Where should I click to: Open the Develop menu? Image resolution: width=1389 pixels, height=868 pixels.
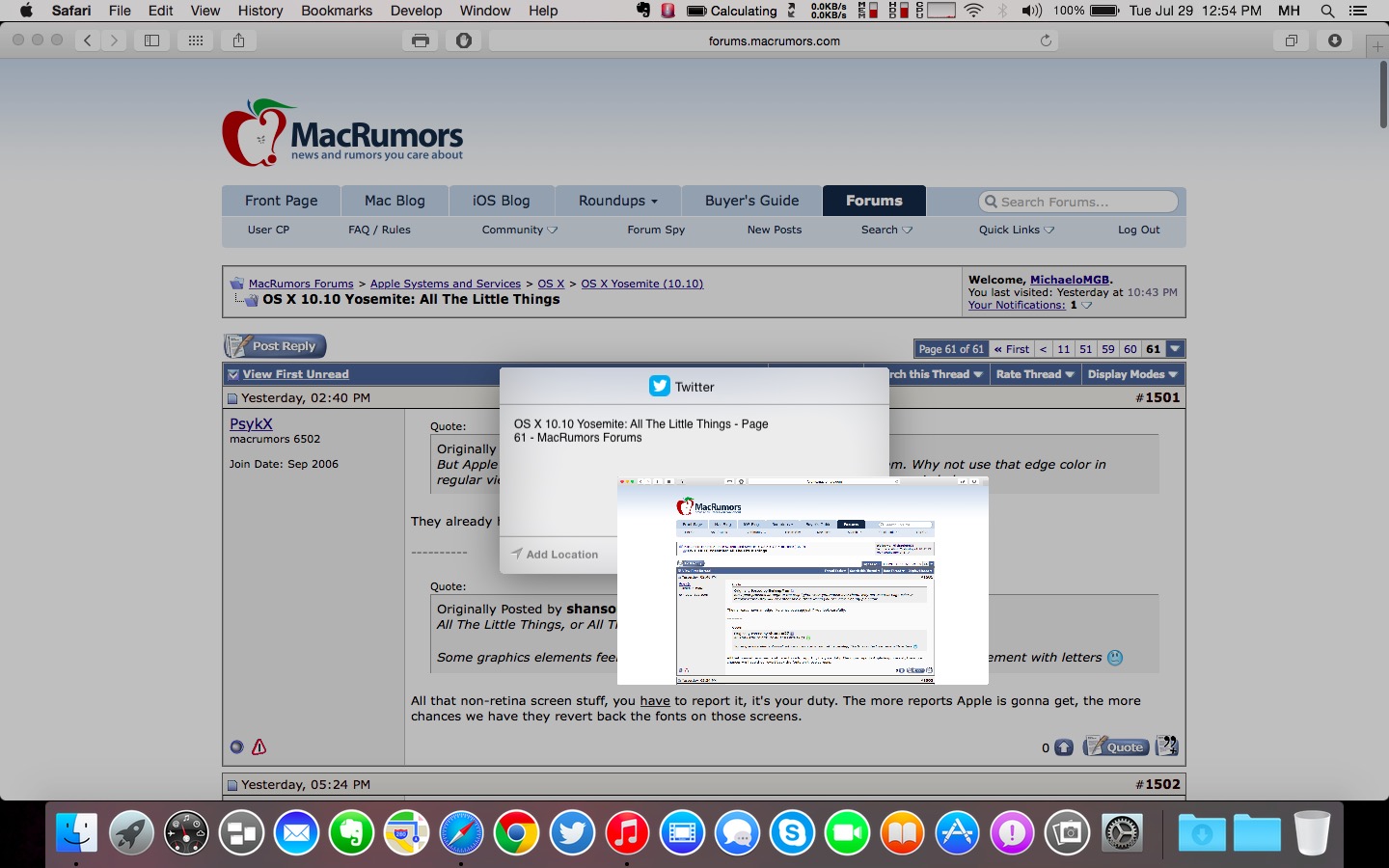[416, 11]
